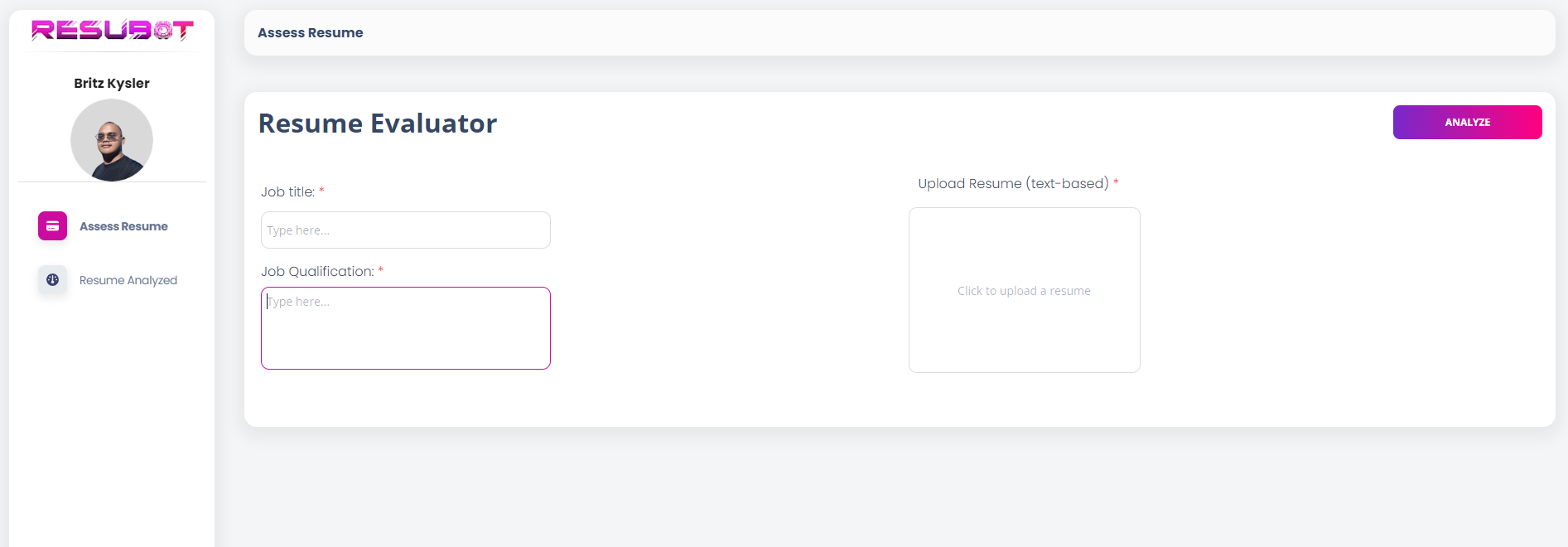Click the Analyze button
The width and height of the screenshot is (1568, 547).
coord(1467,122)
